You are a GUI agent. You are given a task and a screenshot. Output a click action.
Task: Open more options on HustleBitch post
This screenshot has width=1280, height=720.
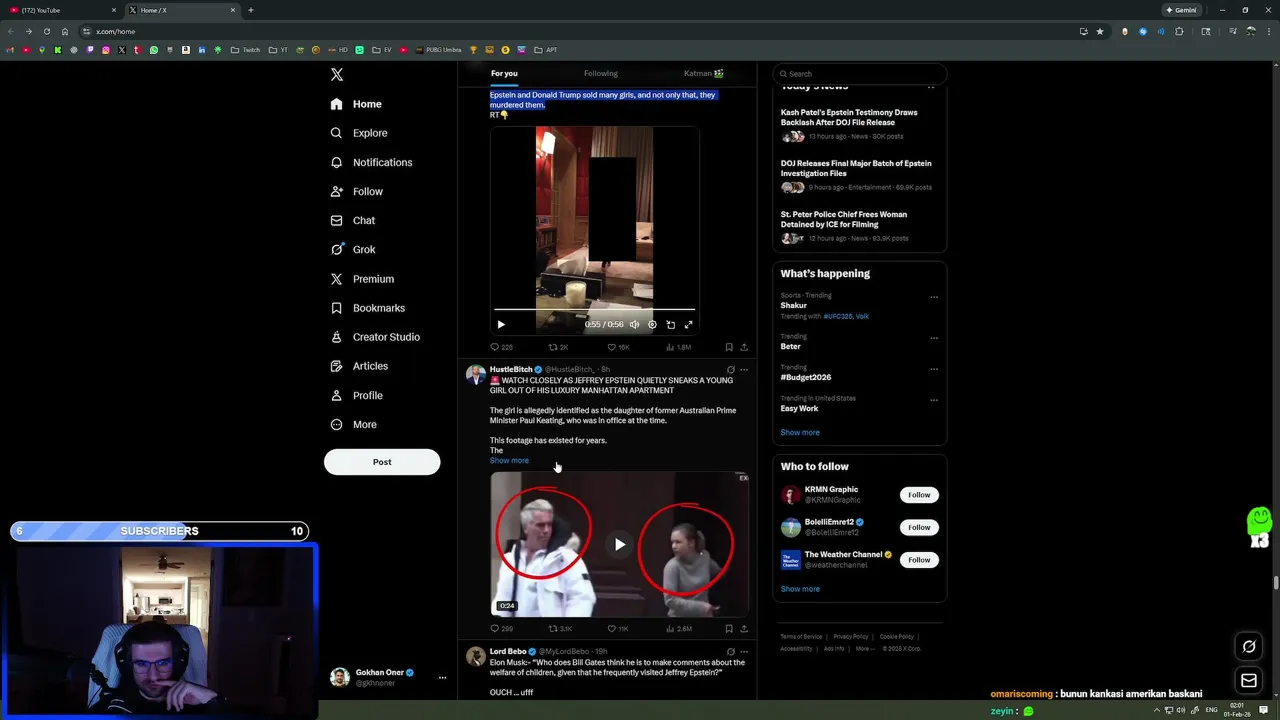point(744,370)
